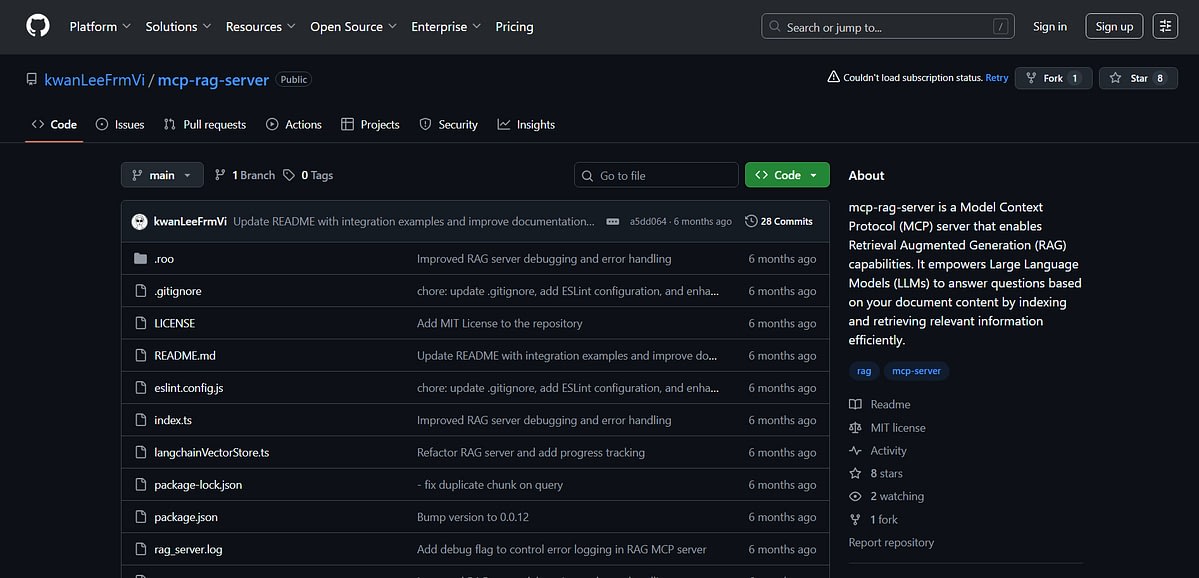Screen dimensions: 1199x578
Task: Click the tags icon next to 0 Tags
Action: pos(291,174)
